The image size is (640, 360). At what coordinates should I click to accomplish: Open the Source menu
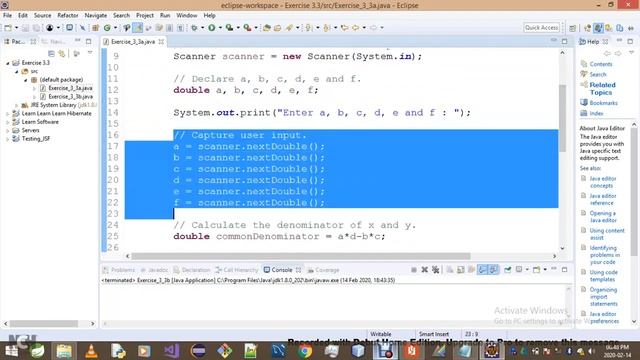(42, 16)
